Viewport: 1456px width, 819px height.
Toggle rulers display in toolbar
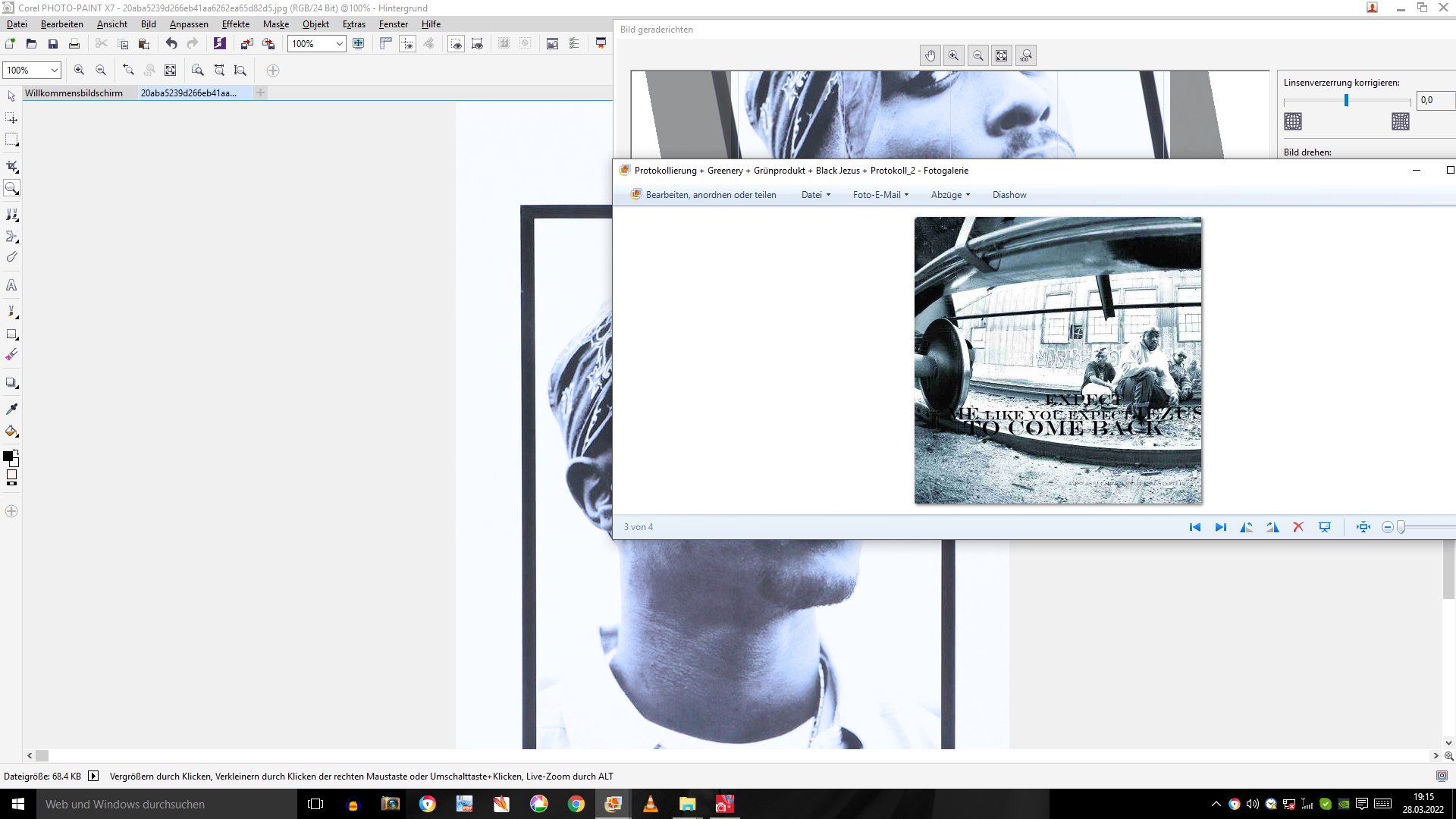pyautogui.click(x=386, y=44)
